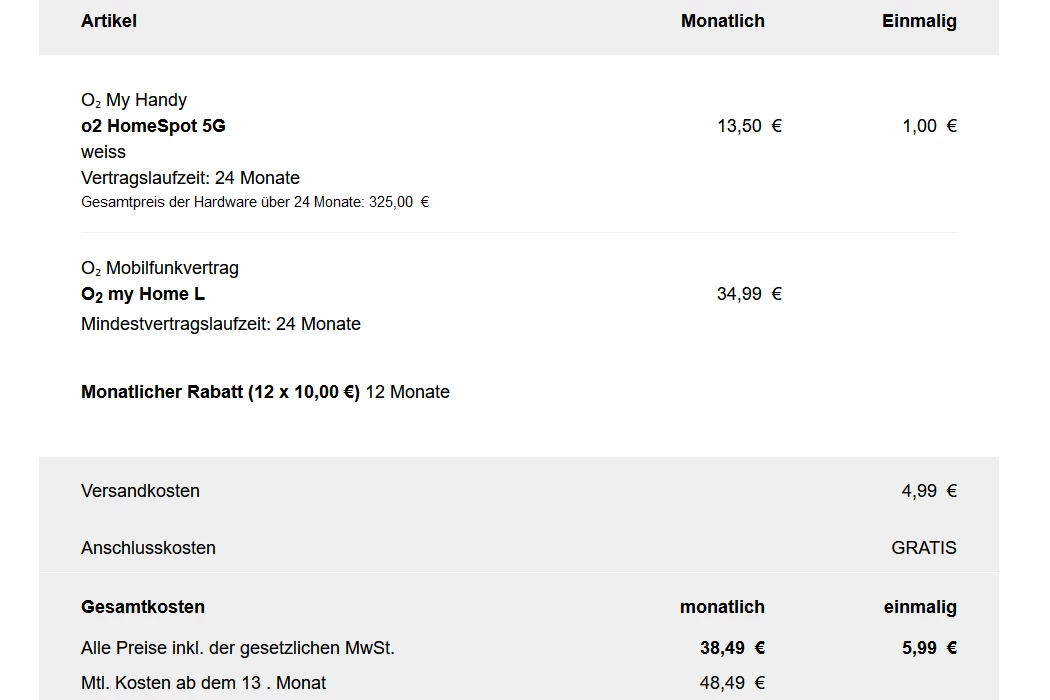Click the Einmalig column header
This screenshot has width=1050, height=700.
pos(918,21)
